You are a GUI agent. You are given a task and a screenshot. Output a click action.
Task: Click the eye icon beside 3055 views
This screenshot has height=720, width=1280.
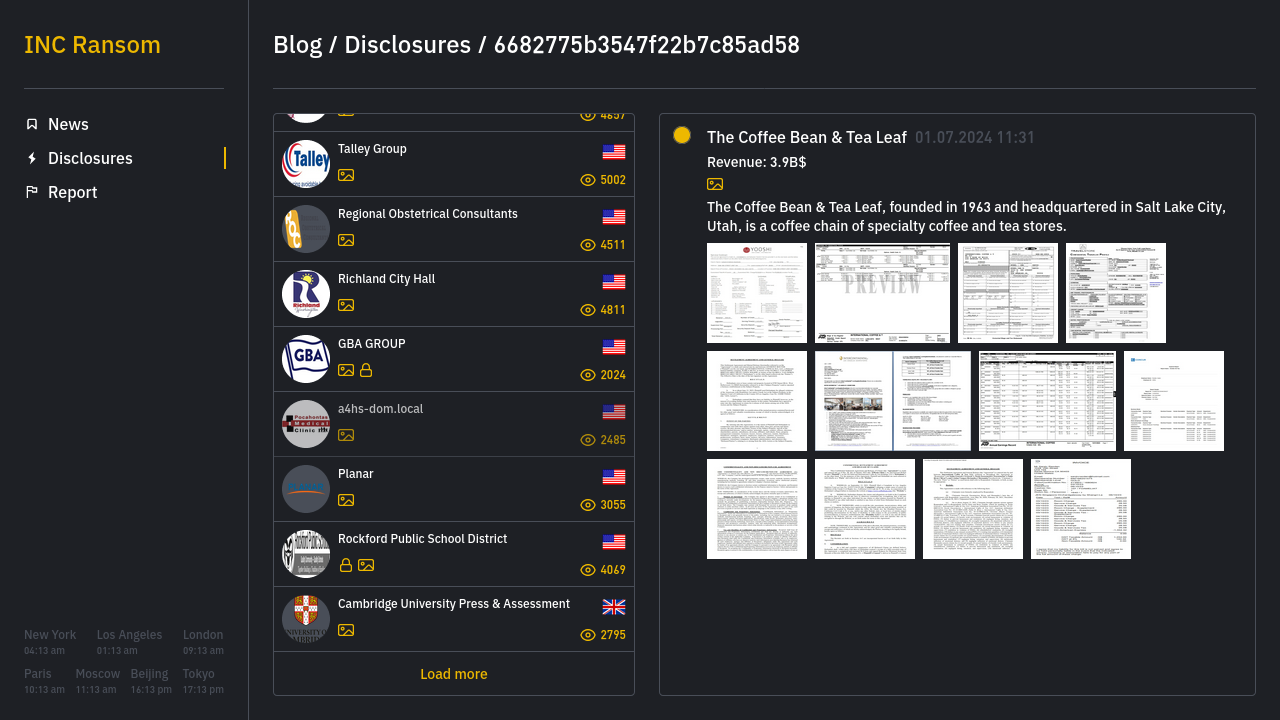tap(588, 505)
